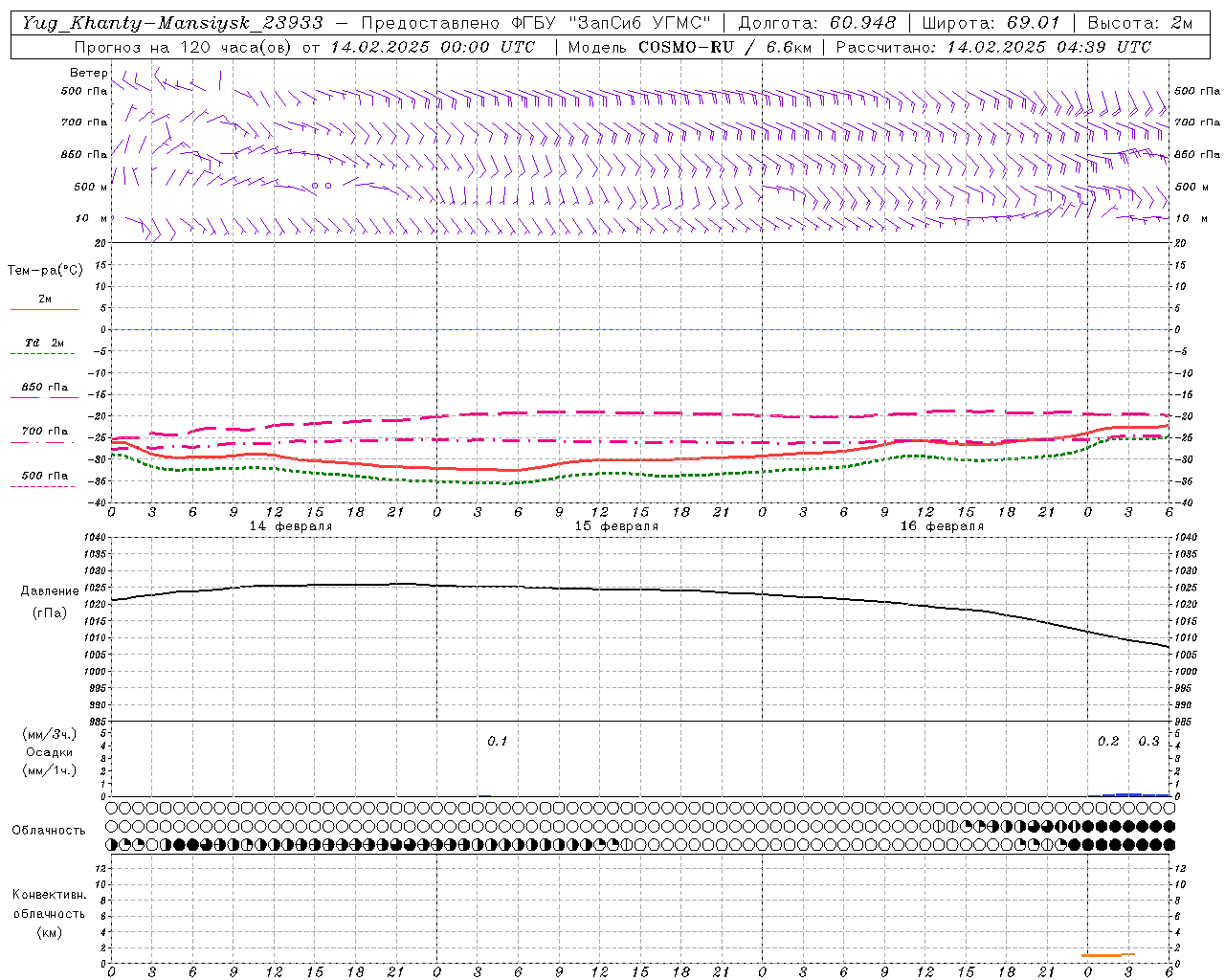Click the (мм/3ч.) precipitation unit label
The image size is (1225, 980).
(50, 734)
